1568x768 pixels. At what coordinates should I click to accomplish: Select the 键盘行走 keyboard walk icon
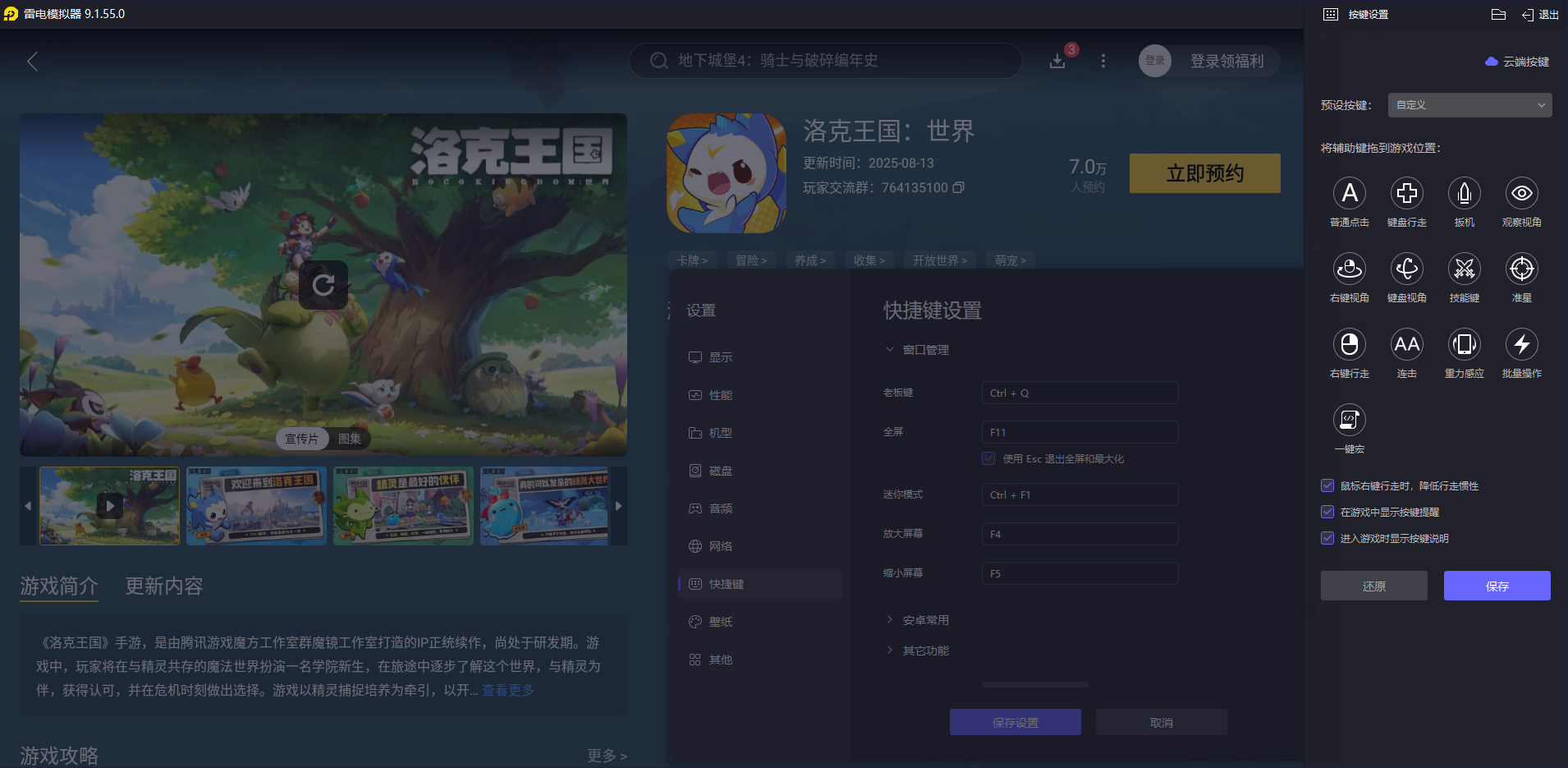tap(1406, 193)
